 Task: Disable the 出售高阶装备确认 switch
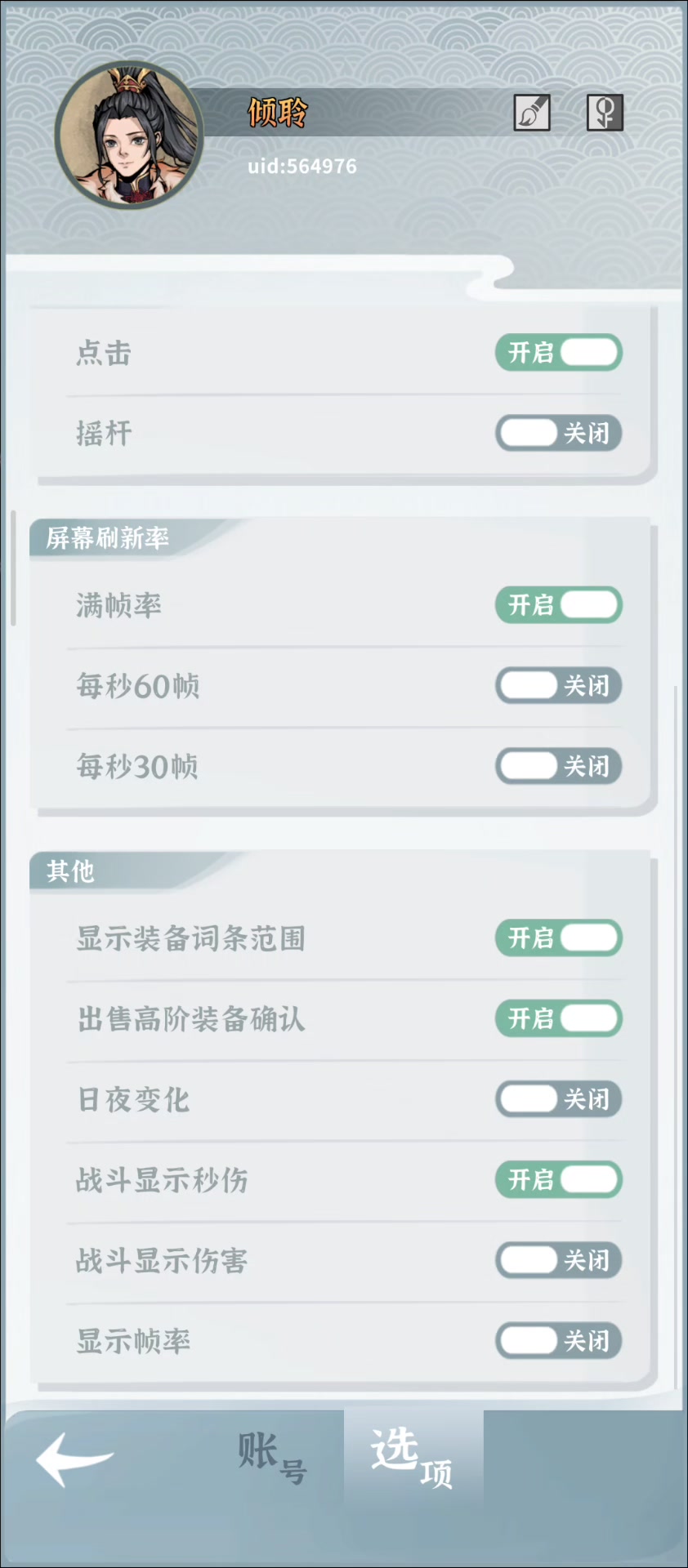[559, 1018]
